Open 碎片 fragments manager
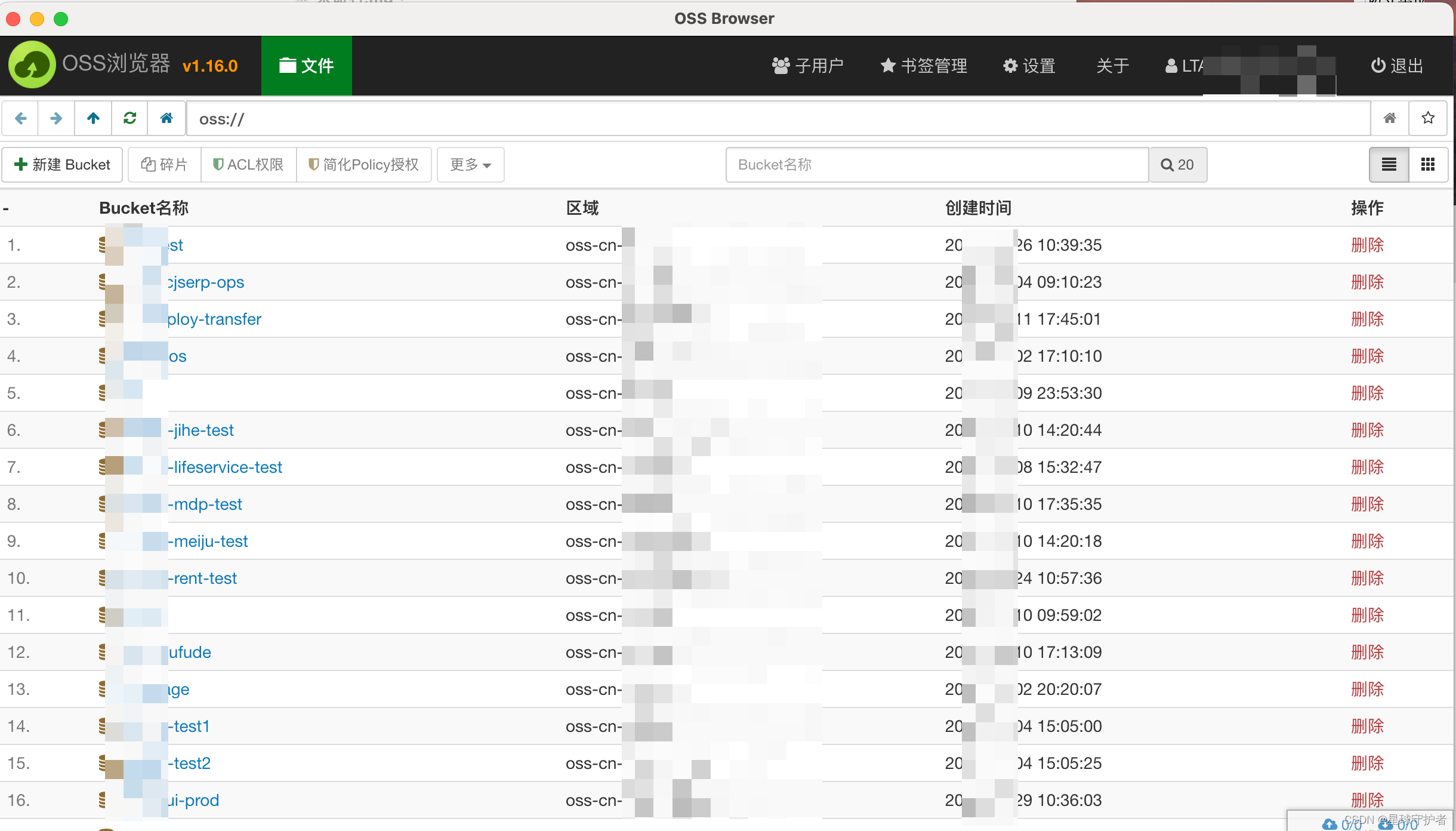 pos(164,165)
